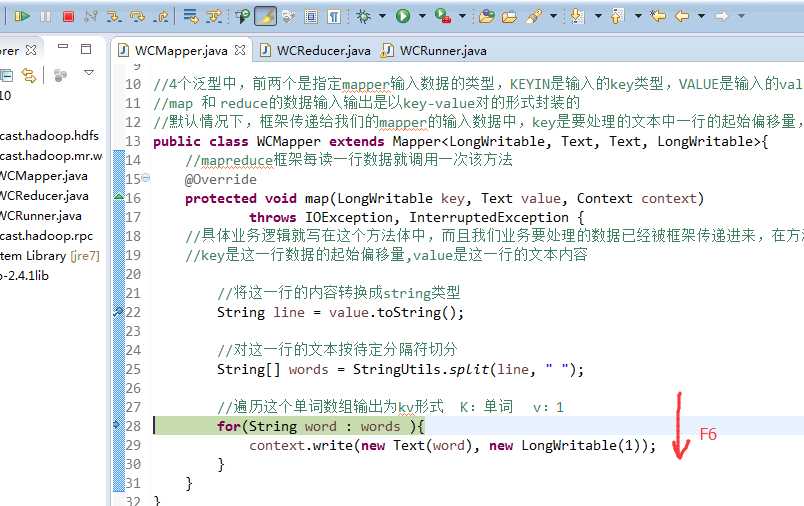Click the Debug bug icon

coord(363,16)
